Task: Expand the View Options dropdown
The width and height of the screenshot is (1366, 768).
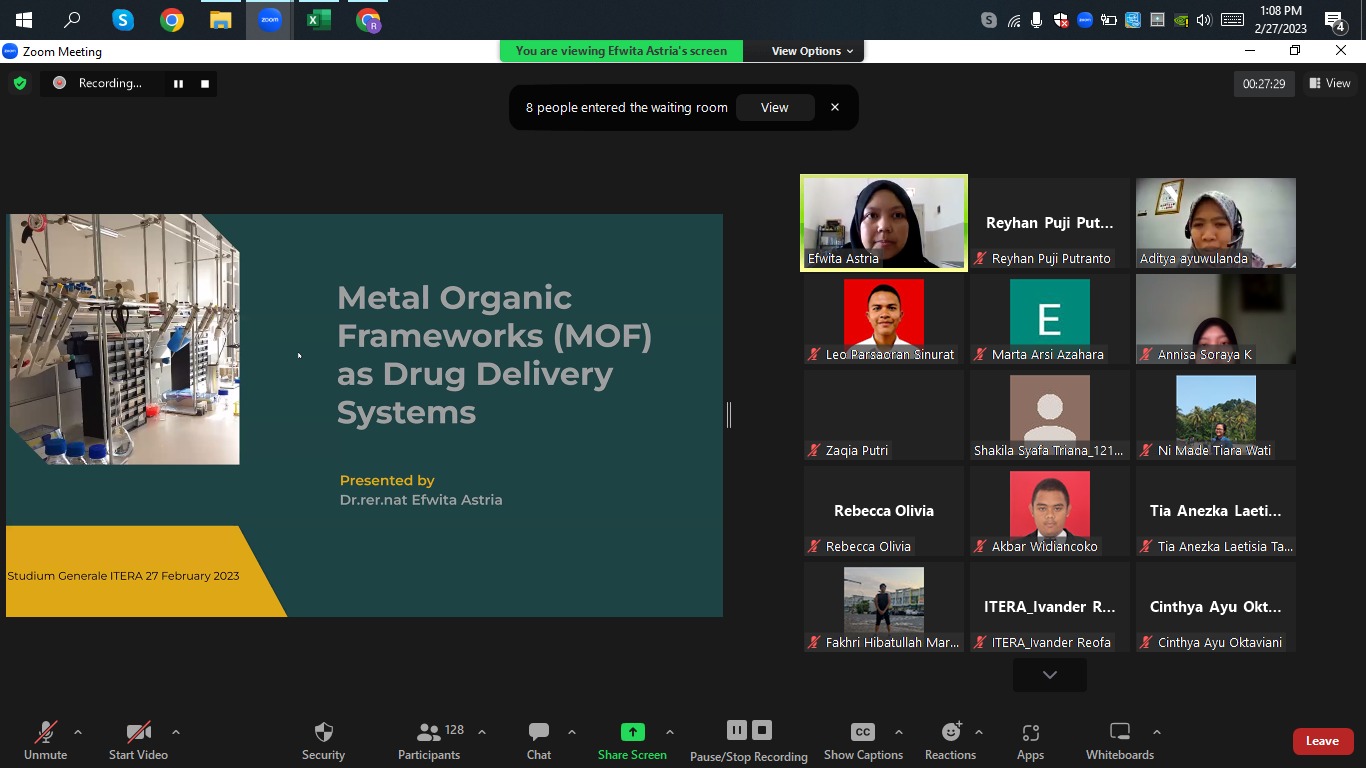Action: pyautogui.click(x=812, y=51)
